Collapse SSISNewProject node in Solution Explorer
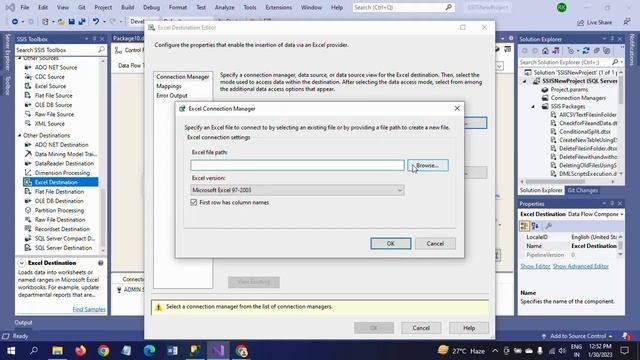Viewport: 640px width, 360px height. pyautogui.click(x=525, y=81)
